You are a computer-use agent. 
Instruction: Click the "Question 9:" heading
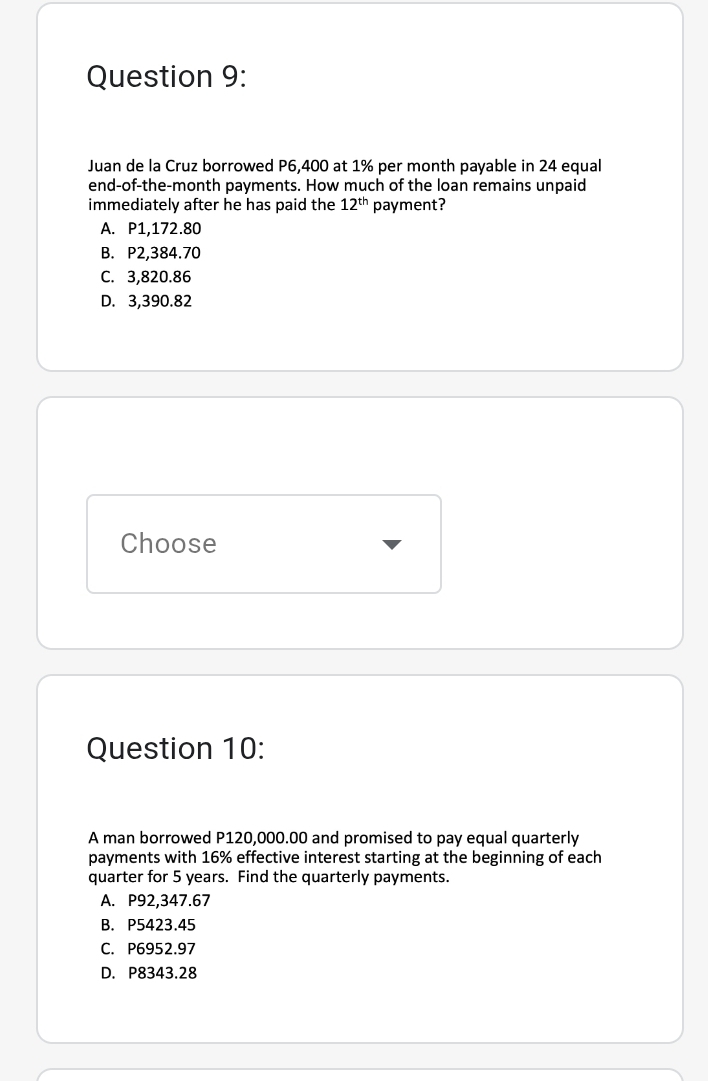click(x=166, y=76)
